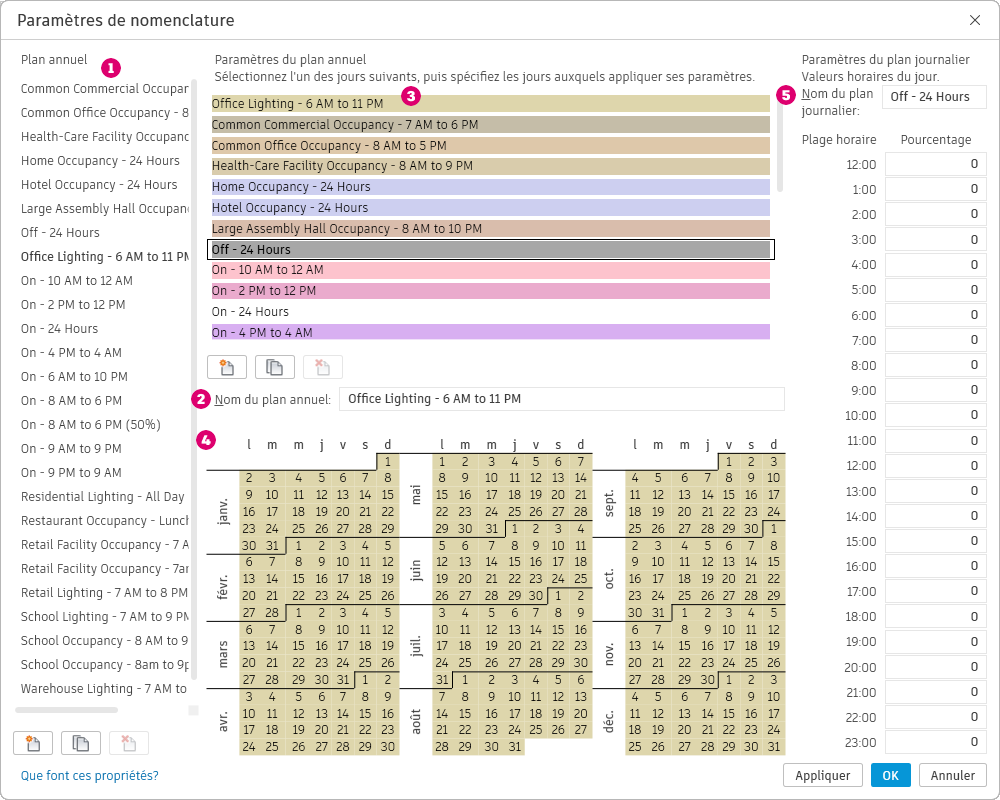Click the sept. month label in calendar
The image size is (1000, 800).
609,503
